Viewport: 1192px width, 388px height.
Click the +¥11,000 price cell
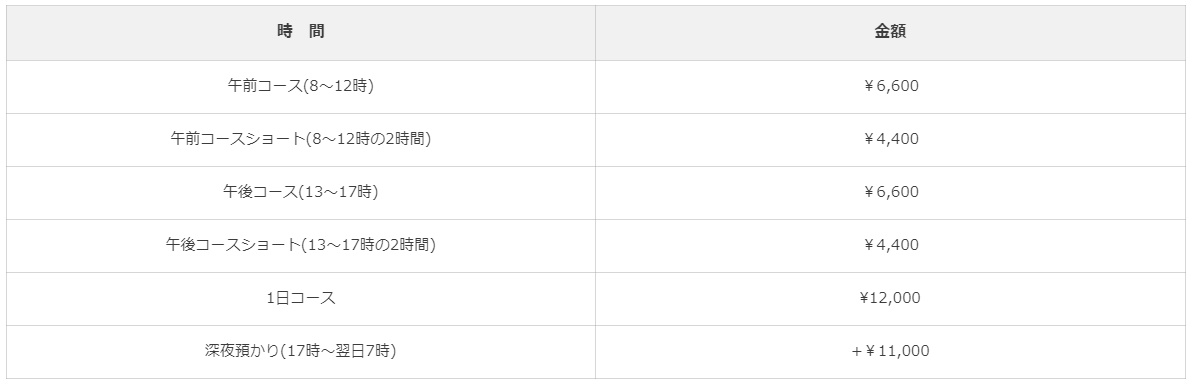890,351
